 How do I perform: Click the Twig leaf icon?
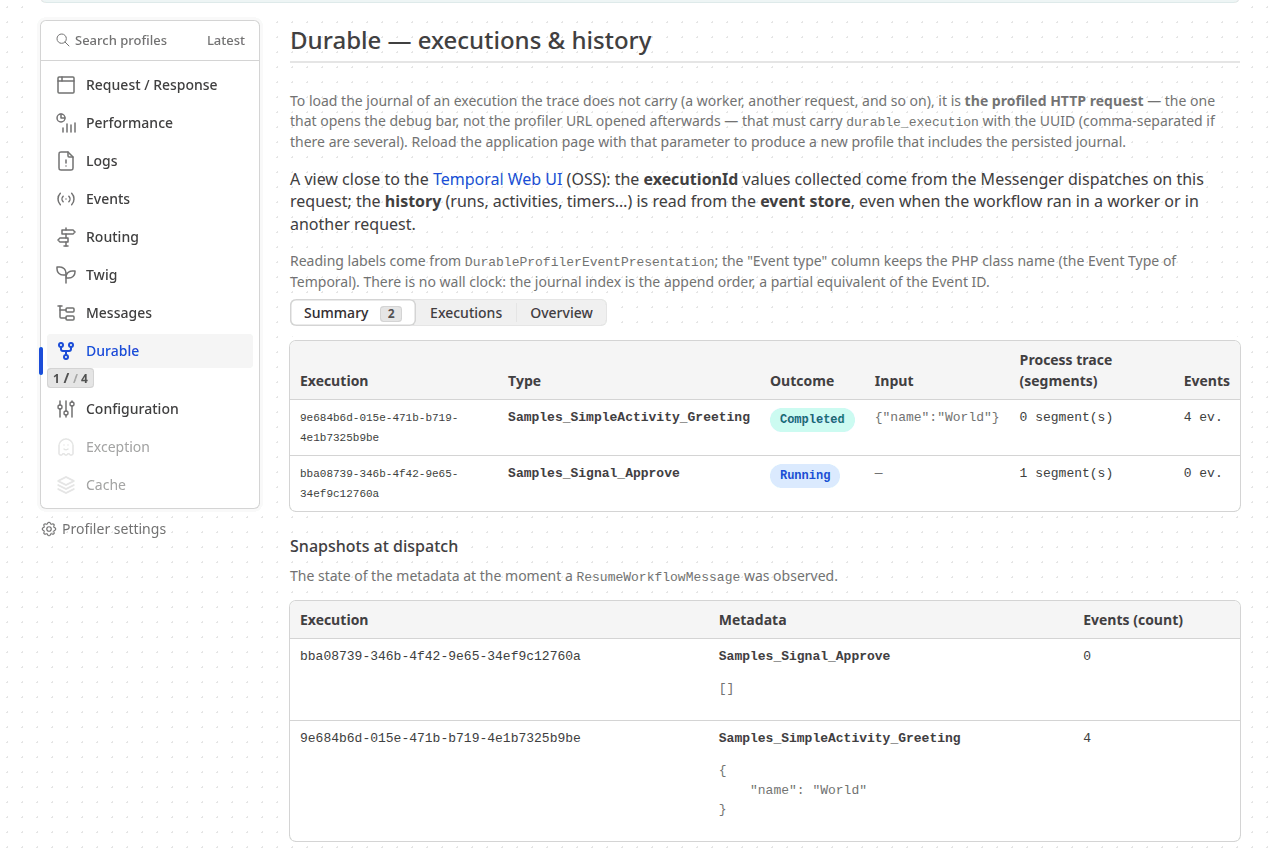click(x=66, y=275)
